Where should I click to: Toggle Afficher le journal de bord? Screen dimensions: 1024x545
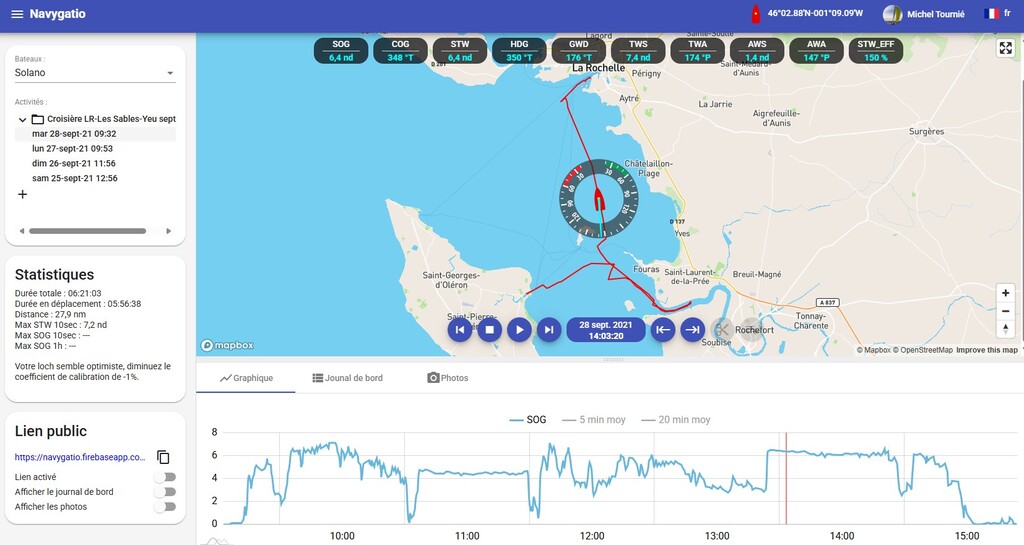click(164, 492)
